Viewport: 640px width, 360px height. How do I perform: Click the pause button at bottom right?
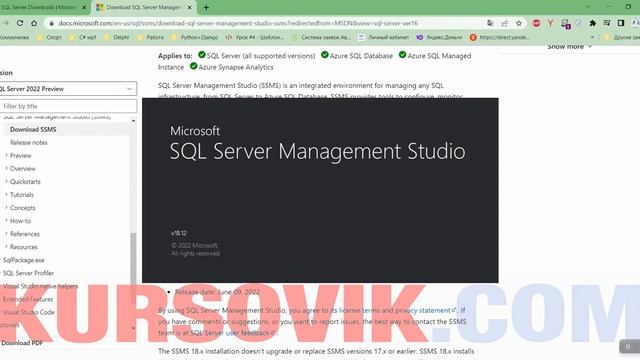point(628,347)
